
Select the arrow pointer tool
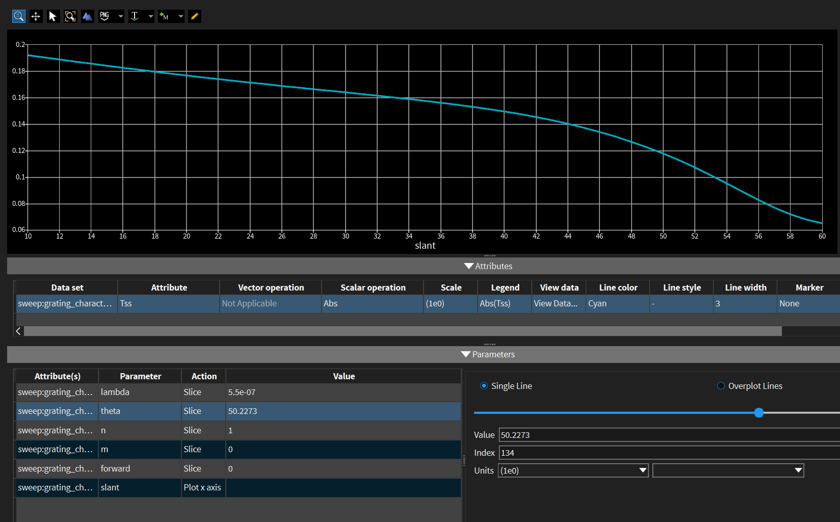coord(52,17)
